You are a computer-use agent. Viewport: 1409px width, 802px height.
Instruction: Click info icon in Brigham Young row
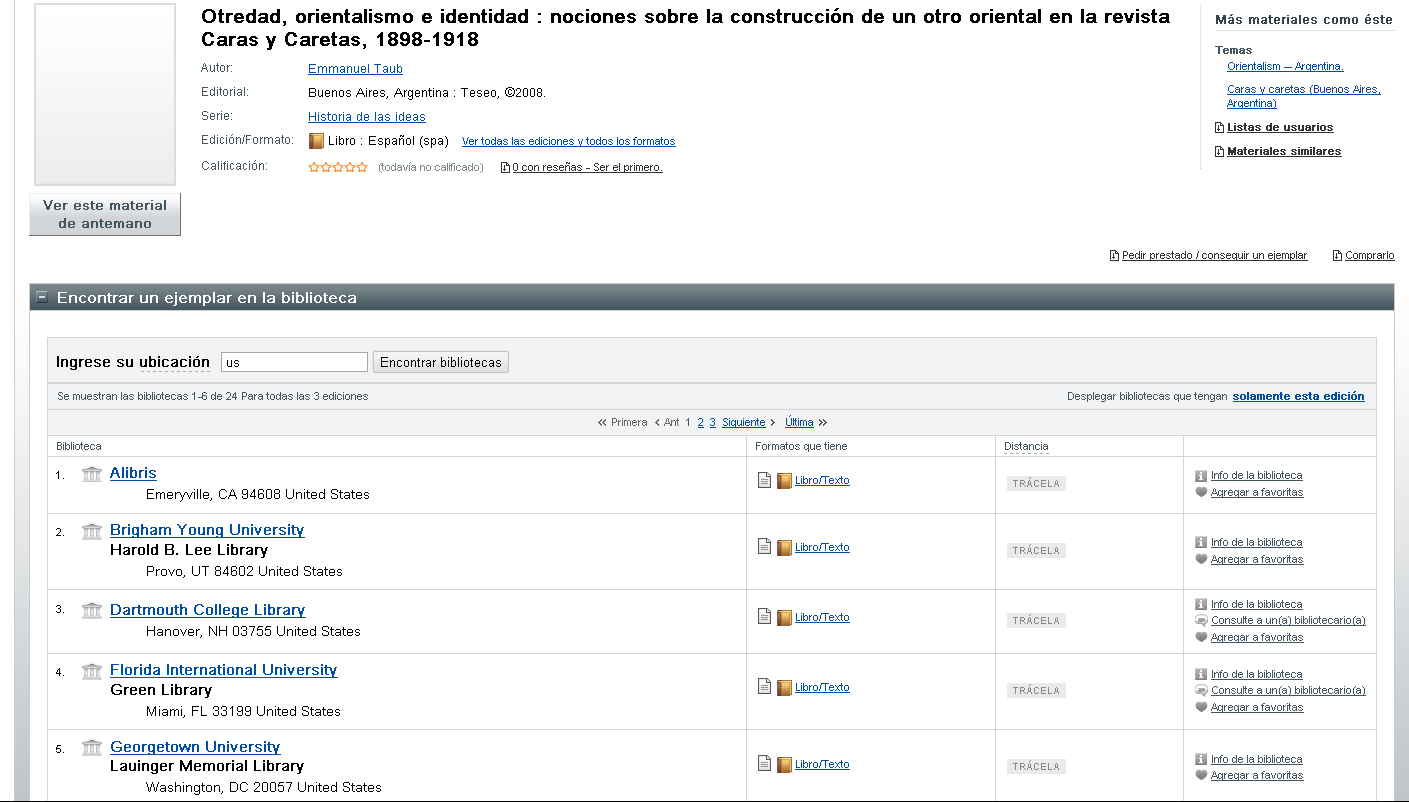point(1201,543)
